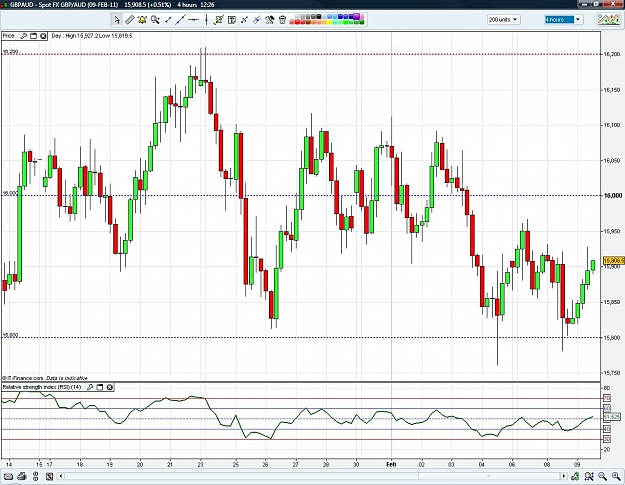Select the arrow pointer tool

117,20
